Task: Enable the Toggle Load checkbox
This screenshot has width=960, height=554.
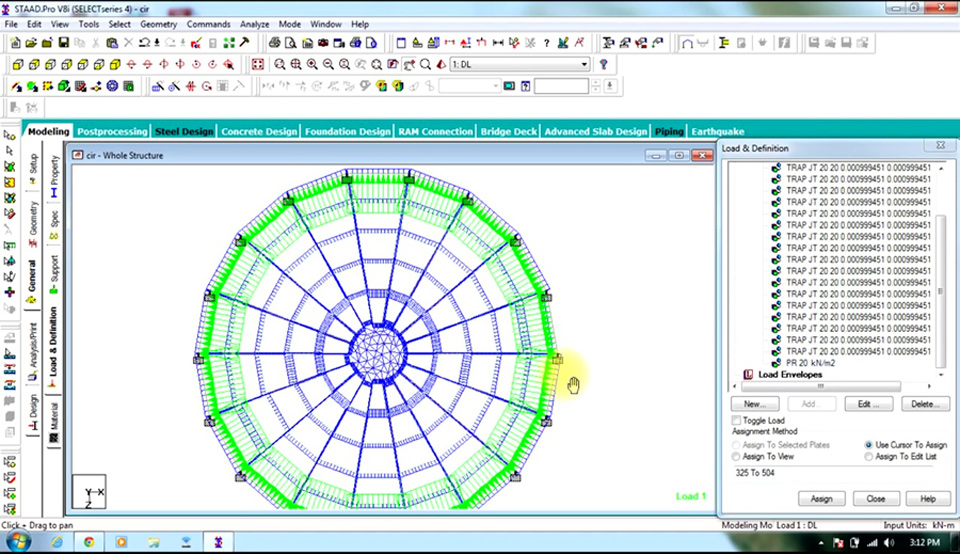Action: (737, 421)
